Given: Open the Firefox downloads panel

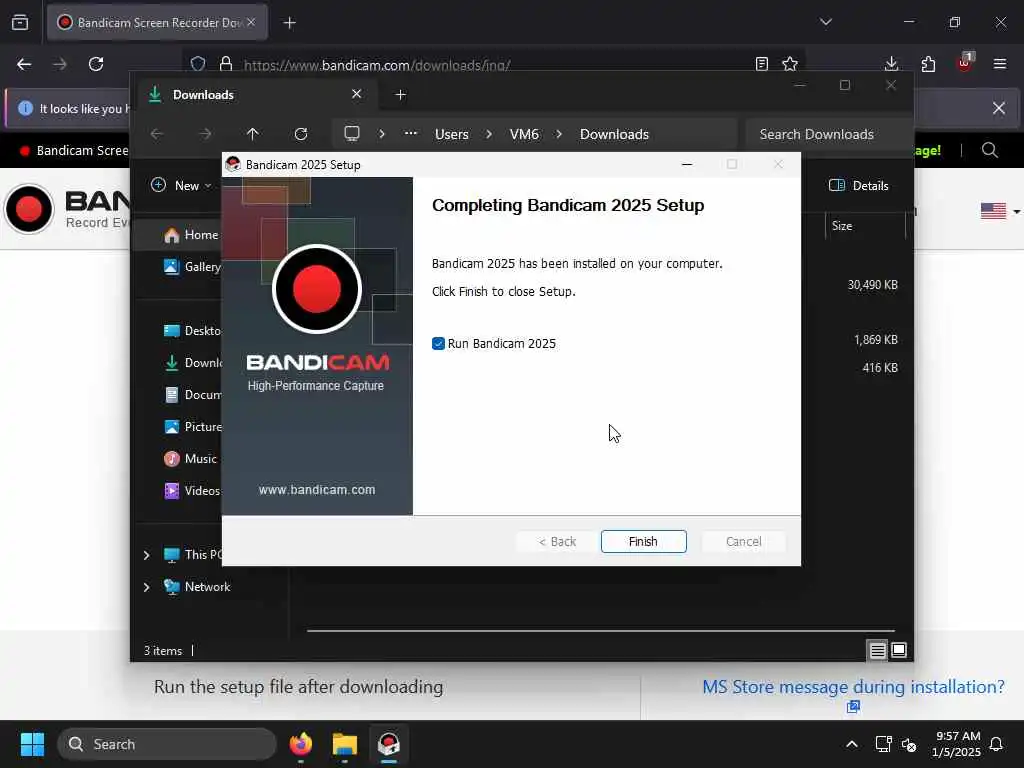Looking at the screenshot, I should [x=891, y=64].
